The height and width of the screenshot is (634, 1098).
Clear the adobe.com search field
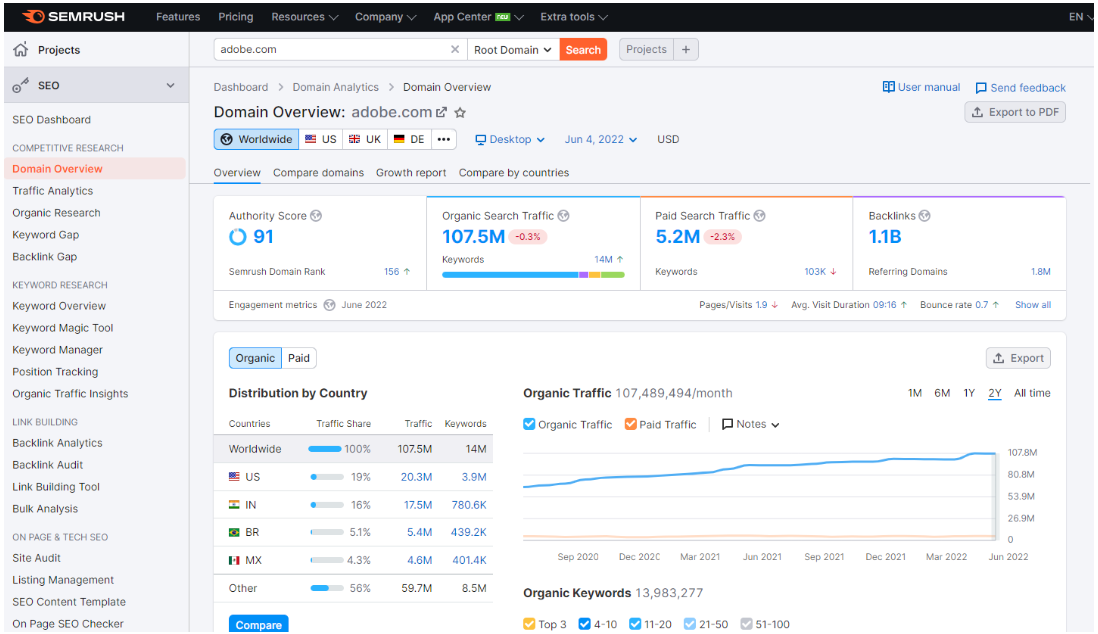coord(454,49)
